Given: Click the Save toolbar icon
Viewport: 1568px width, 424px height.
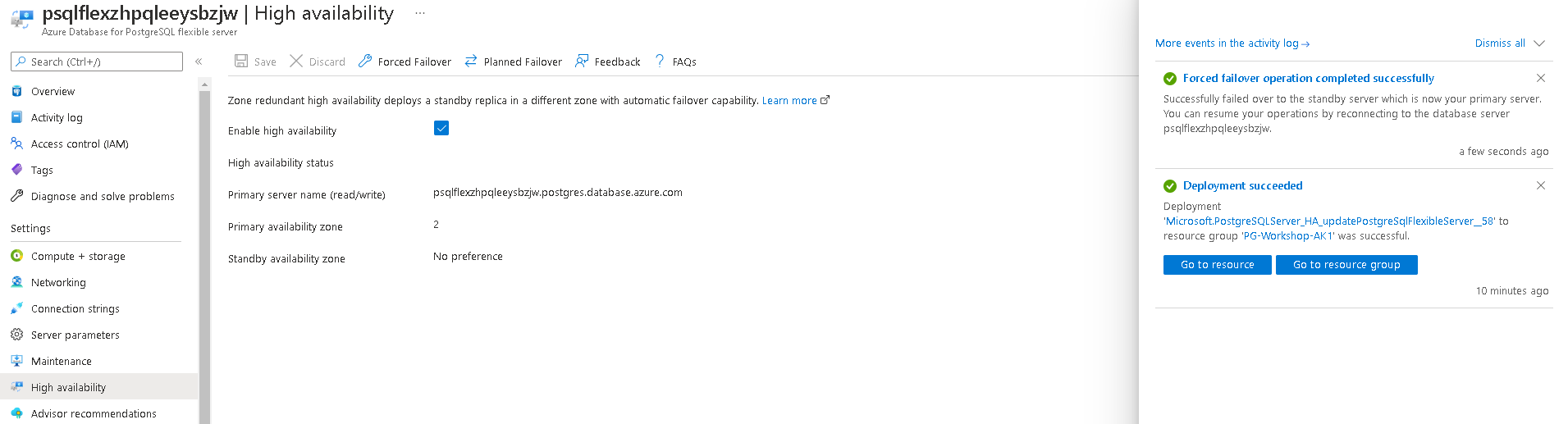Looking at the screenshot, I should [241, 61].
